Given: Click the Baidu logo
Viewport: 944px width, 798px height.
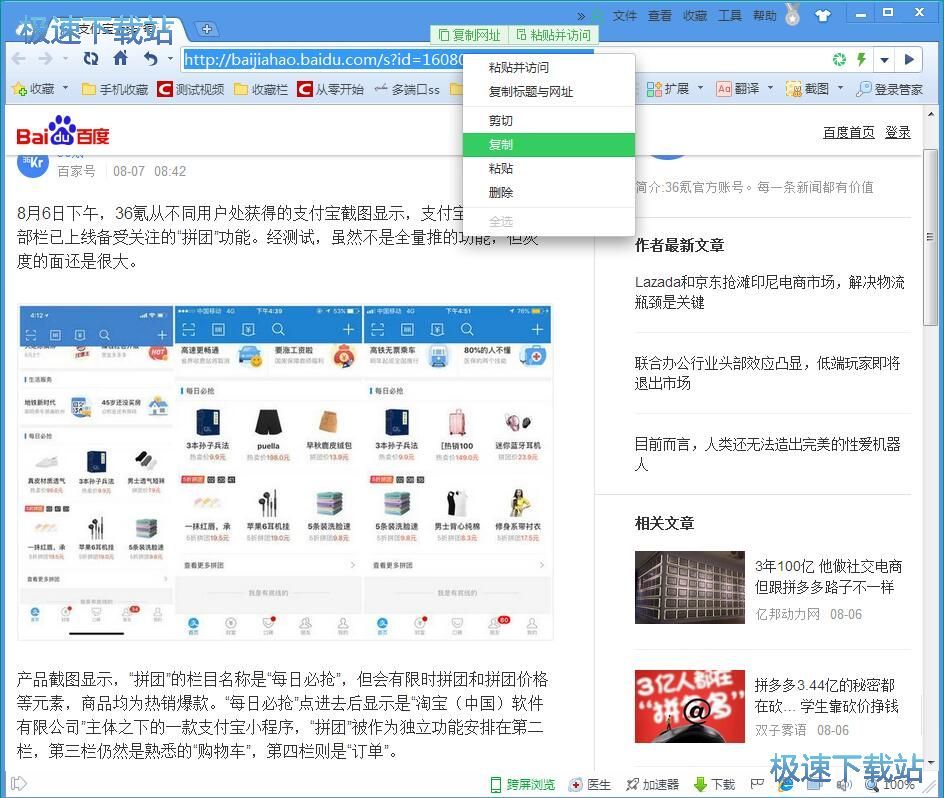Looking at the screenshot, I should coord(63,131).
